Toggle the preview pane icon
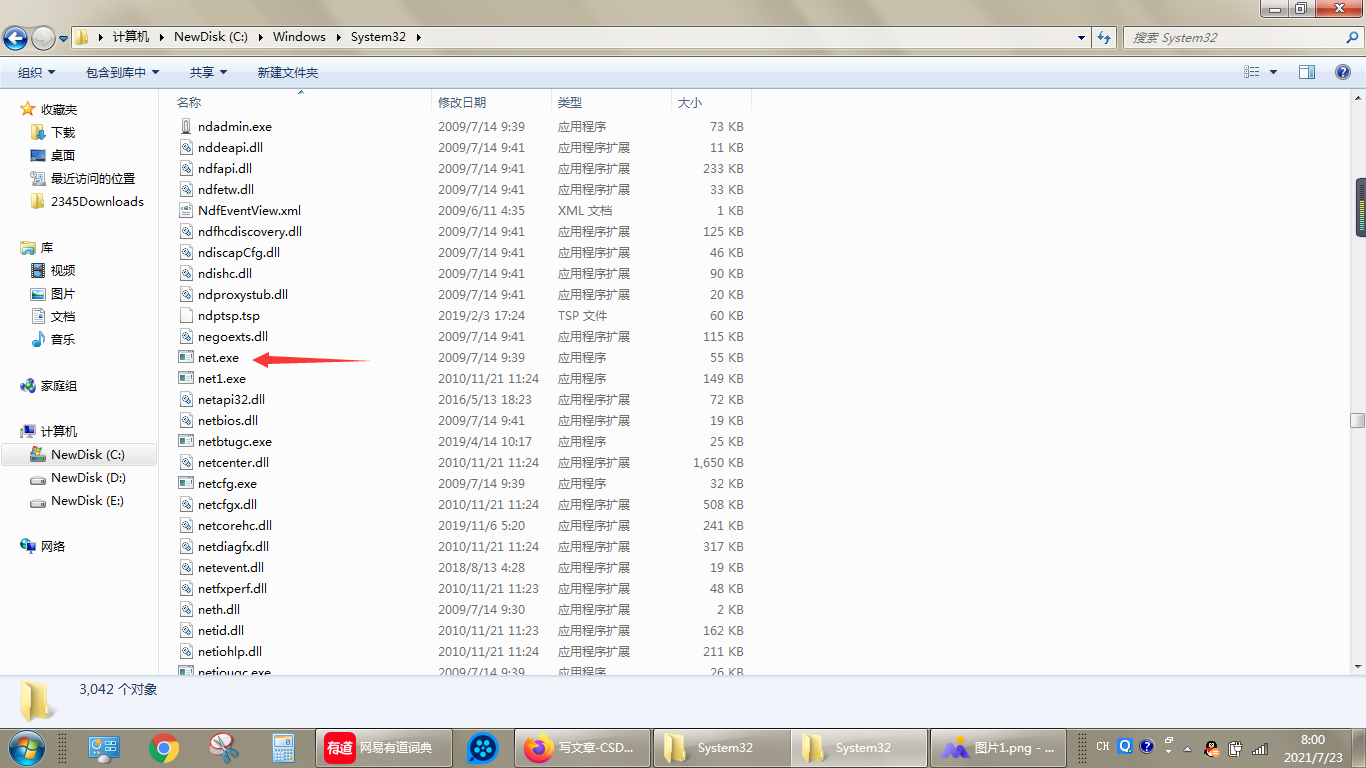 coord(1306,72)
